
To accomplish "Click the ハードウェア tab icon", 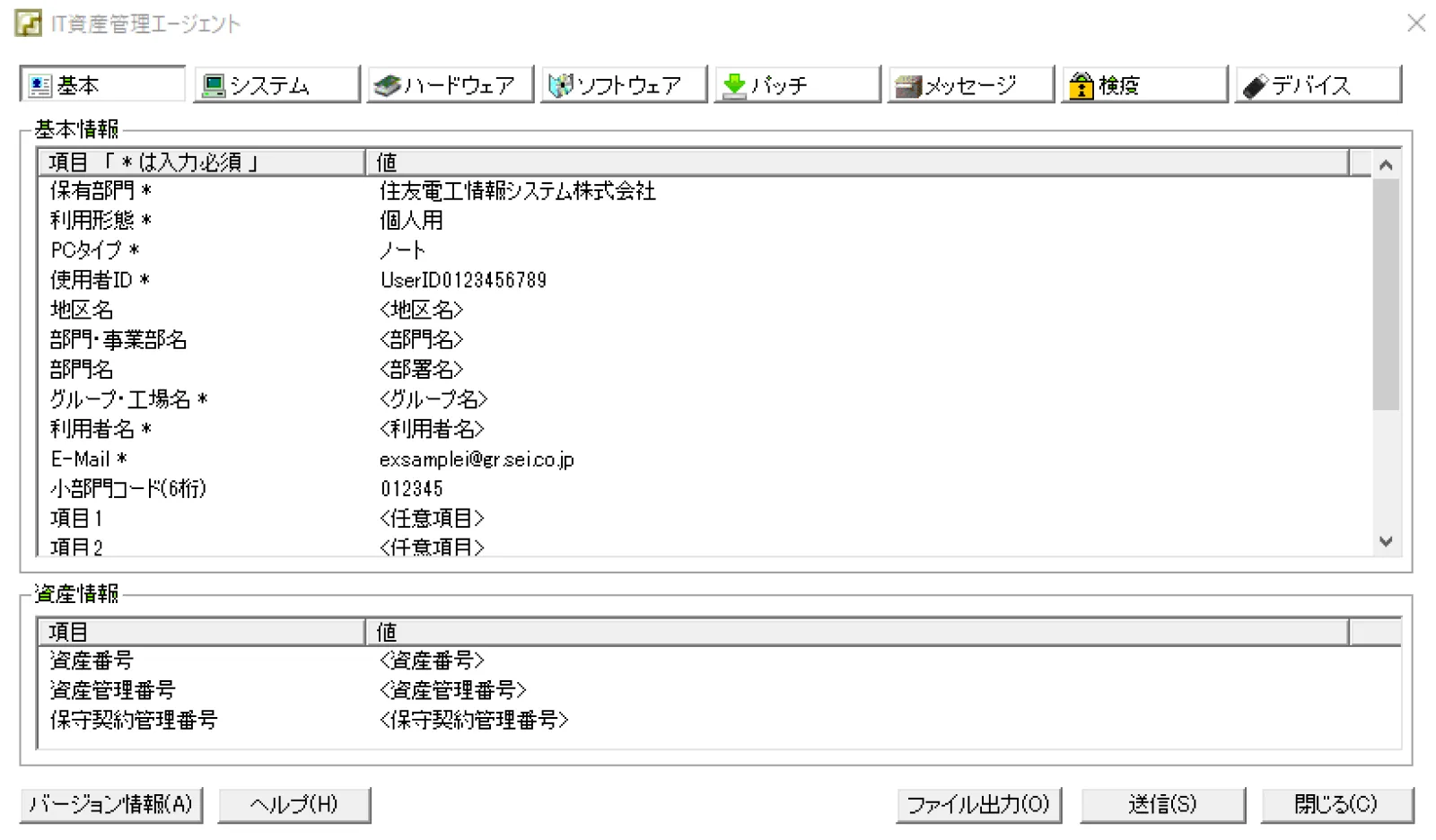I will point(387,85).
